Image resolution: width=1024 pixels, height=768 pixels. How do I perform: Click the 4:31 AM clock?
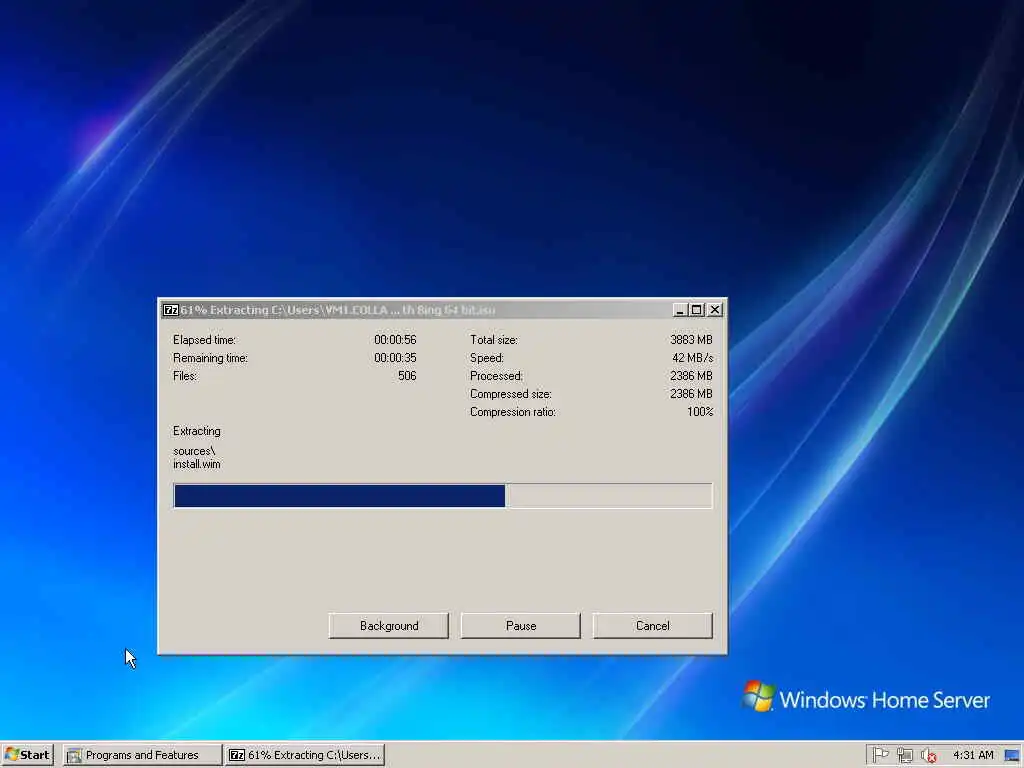pyautogui.click(x=973, y=755)
